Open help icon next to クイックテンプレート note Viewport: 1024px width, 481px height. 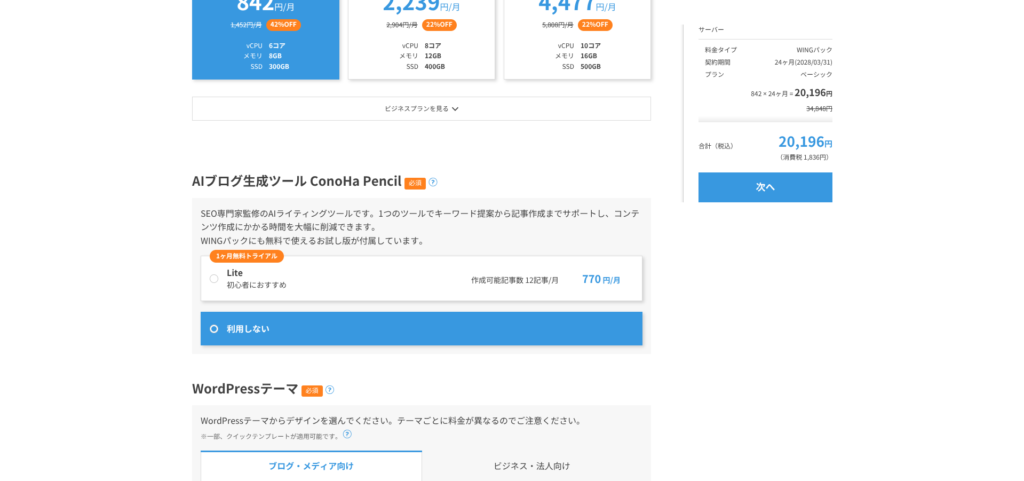coord(347,434)
